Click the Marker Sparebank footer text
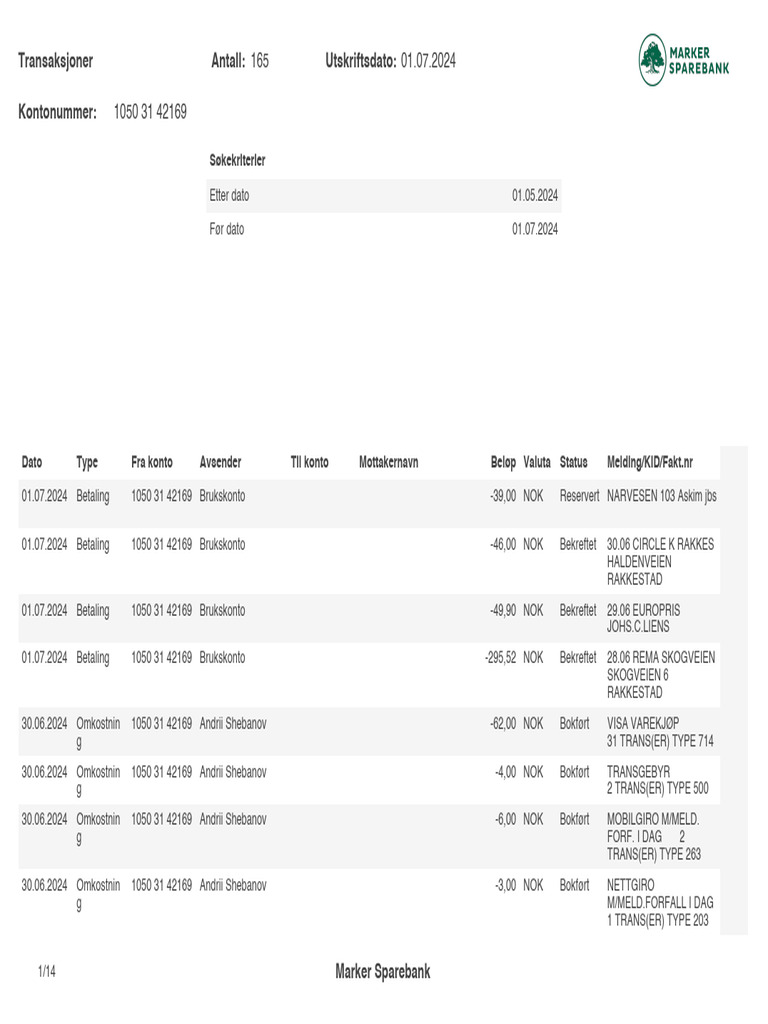Viewport: 768px width, 1024px height. (x=383, y=972)
